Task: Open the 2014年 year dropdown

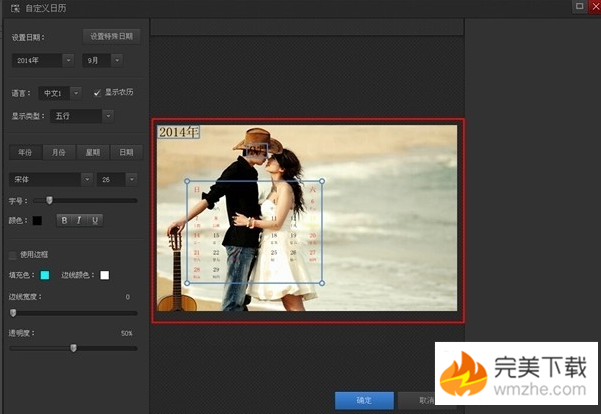Action: tap(69, 60)
